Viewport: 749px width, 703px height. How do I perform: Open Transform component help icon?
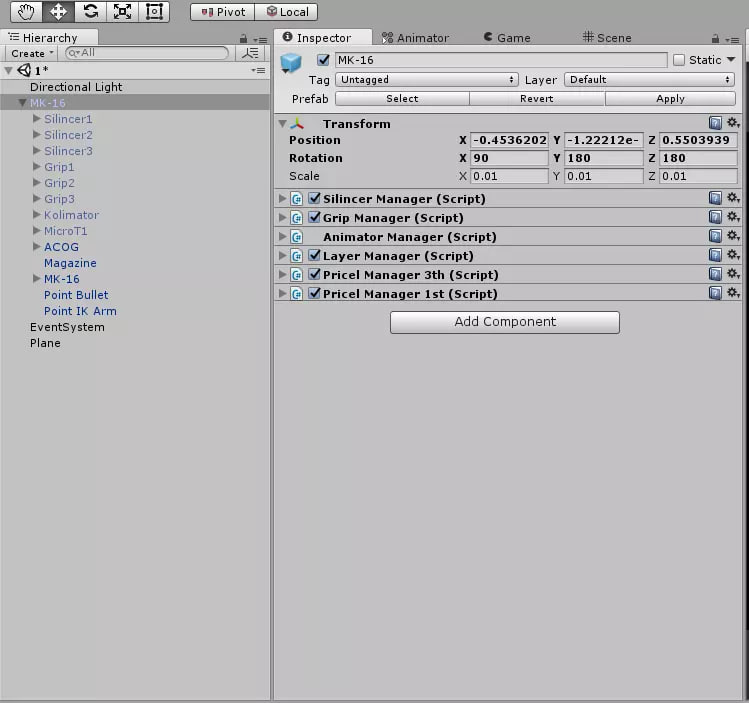[715, 123]
